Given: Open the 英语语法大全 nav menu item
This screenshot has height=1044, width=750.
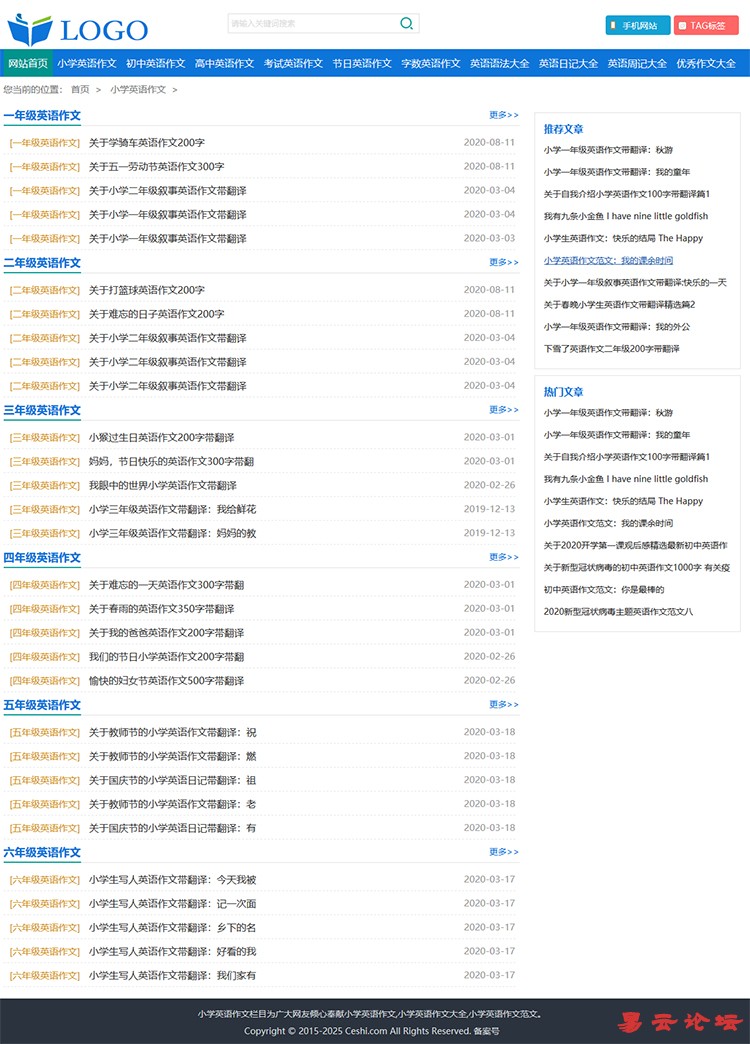Looking at the screenshot, I should (500, 63).
